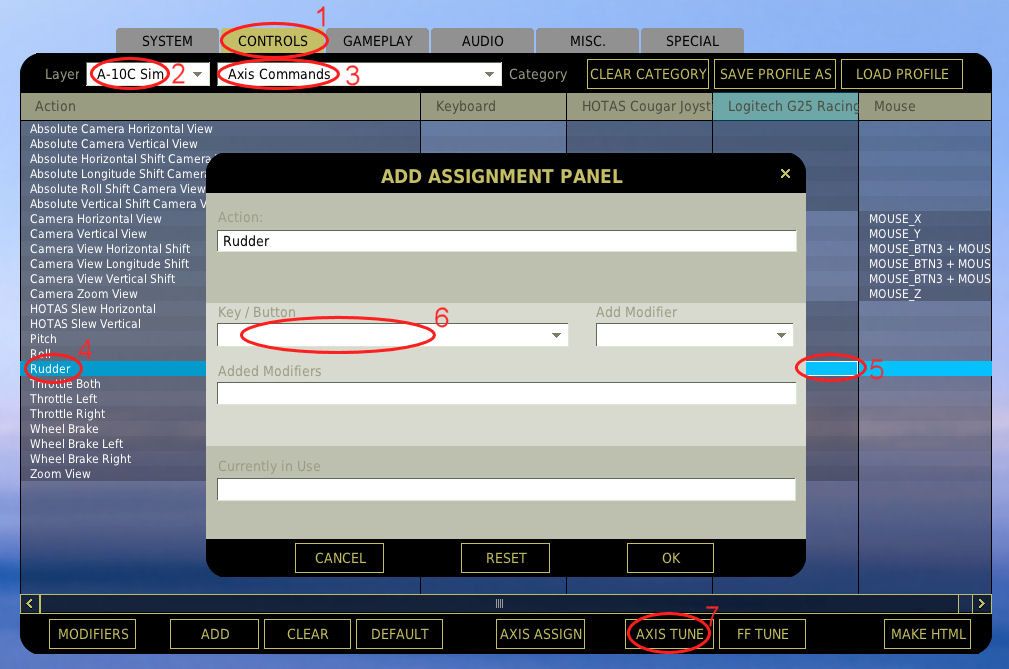The image size is (1009, 669).
Task: Close the Add Assignment Panel dialog
Action: point(785,173)
